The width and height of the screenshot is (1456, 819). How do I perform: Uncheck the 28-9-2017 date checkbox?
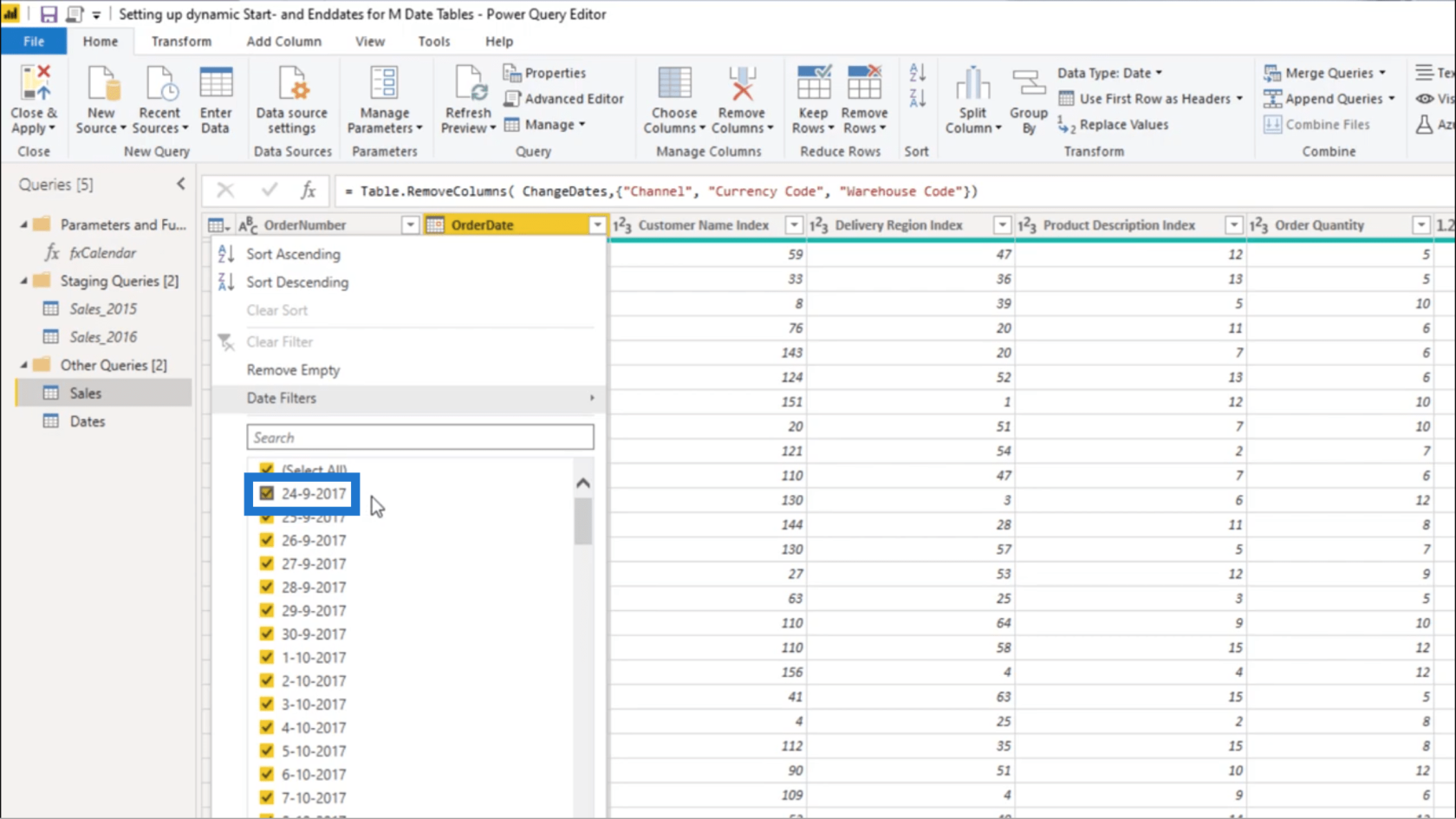pos(266,587)
